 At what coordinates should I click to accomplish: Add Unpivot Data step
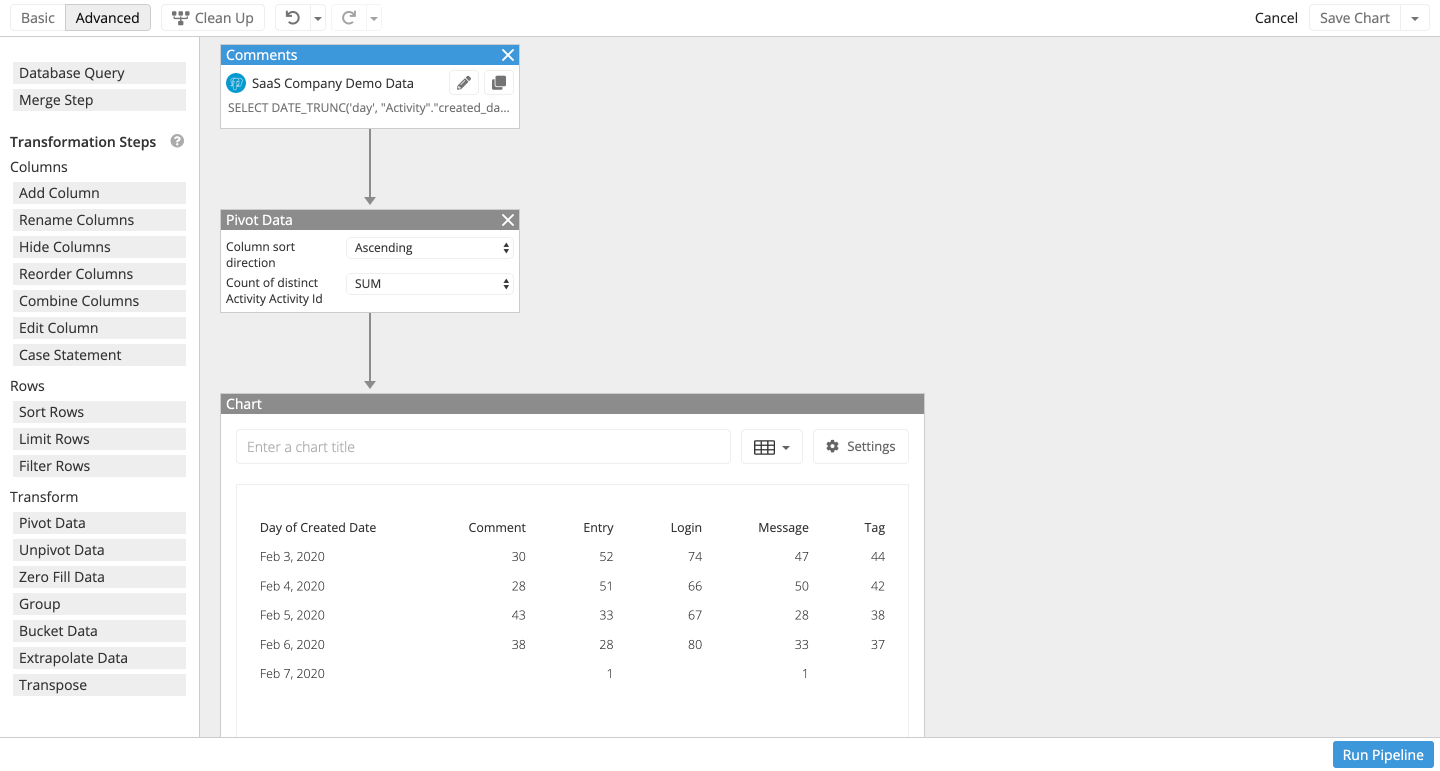click(x=99, y=550)
